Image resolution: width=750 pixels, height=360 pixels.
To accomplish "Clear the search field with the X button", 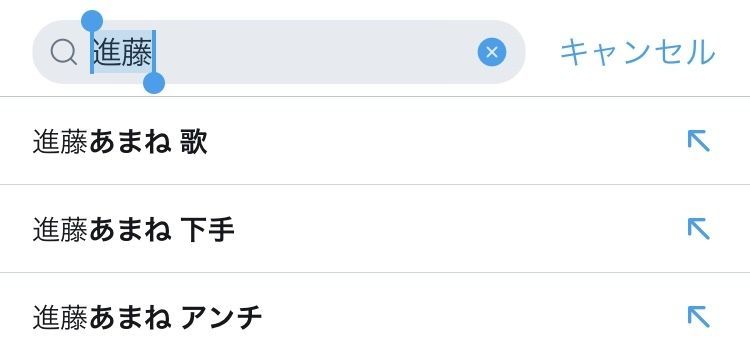I will pos(492,52).
